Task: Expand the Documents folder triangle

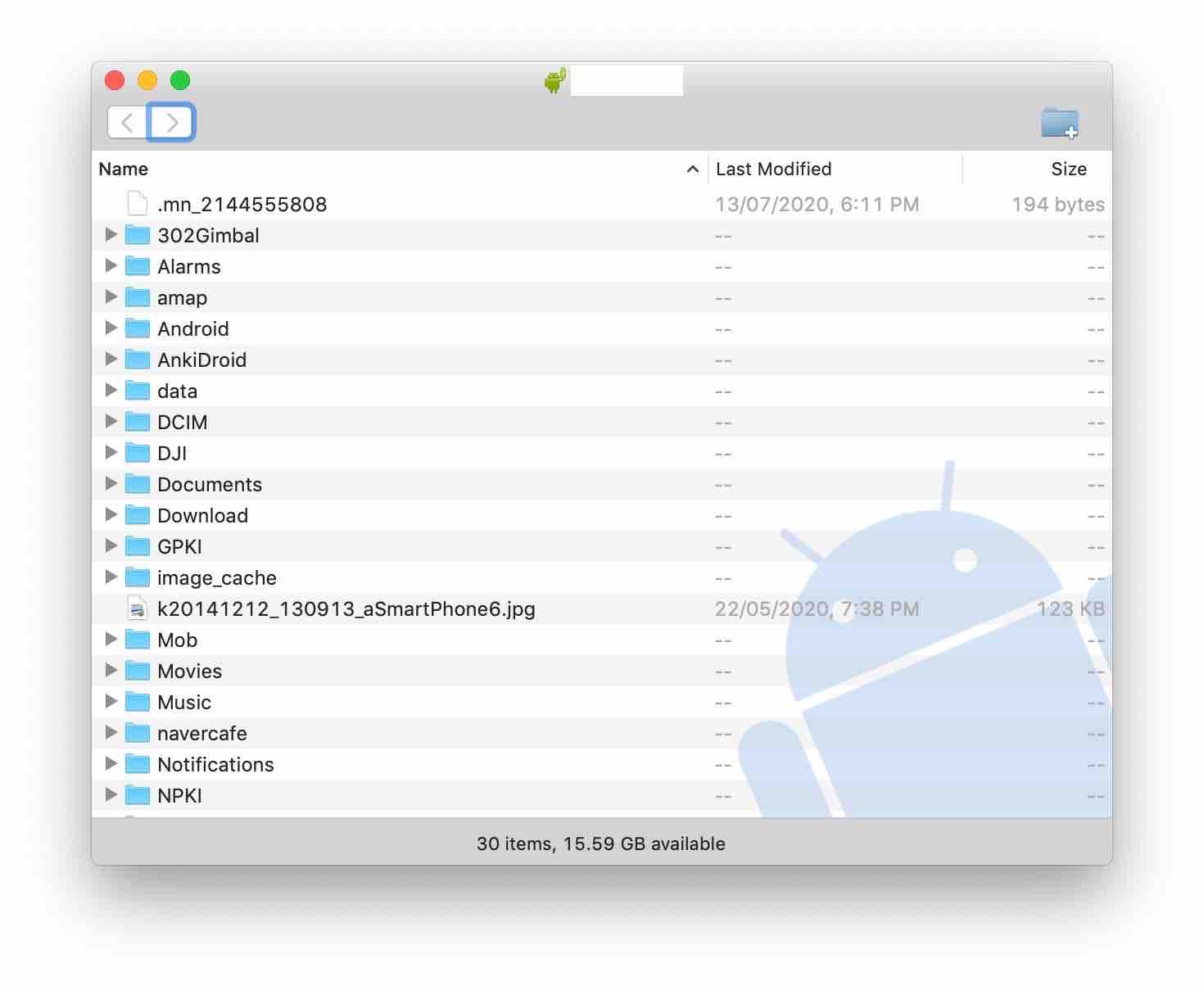Action: coord(111,484)
